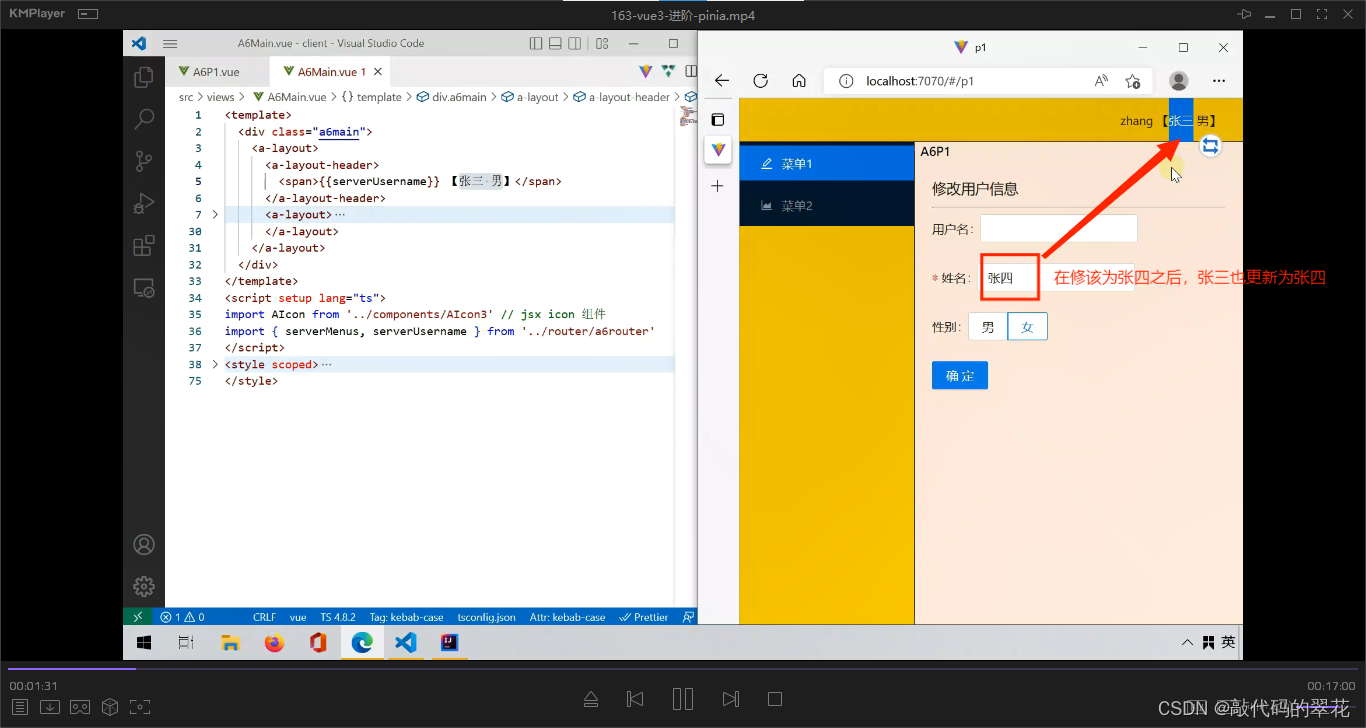Expand folded style scoped block line 38
The height and width of the screenshot is (728, 1366).
point(215,365)
